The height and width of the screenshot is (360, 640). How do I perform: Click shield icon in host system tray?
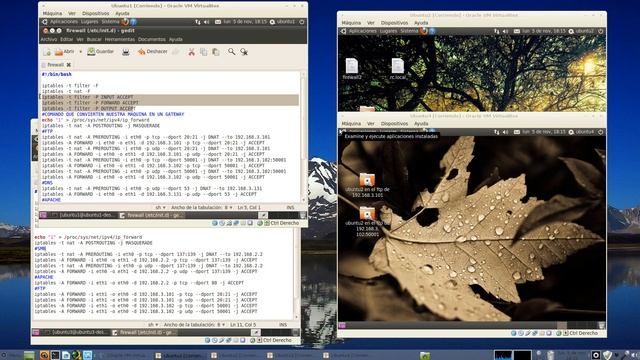coord(607,355)
